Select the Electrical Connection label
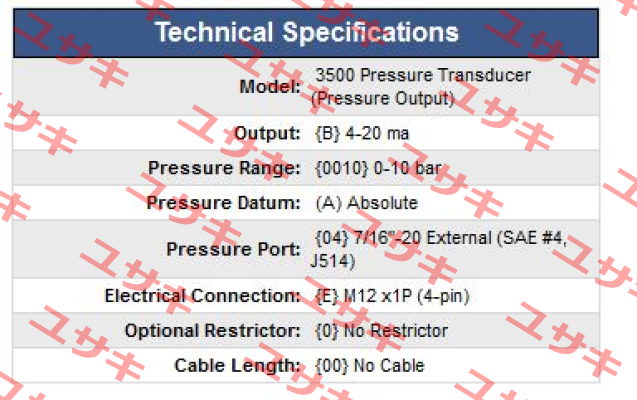 (203, 296)
